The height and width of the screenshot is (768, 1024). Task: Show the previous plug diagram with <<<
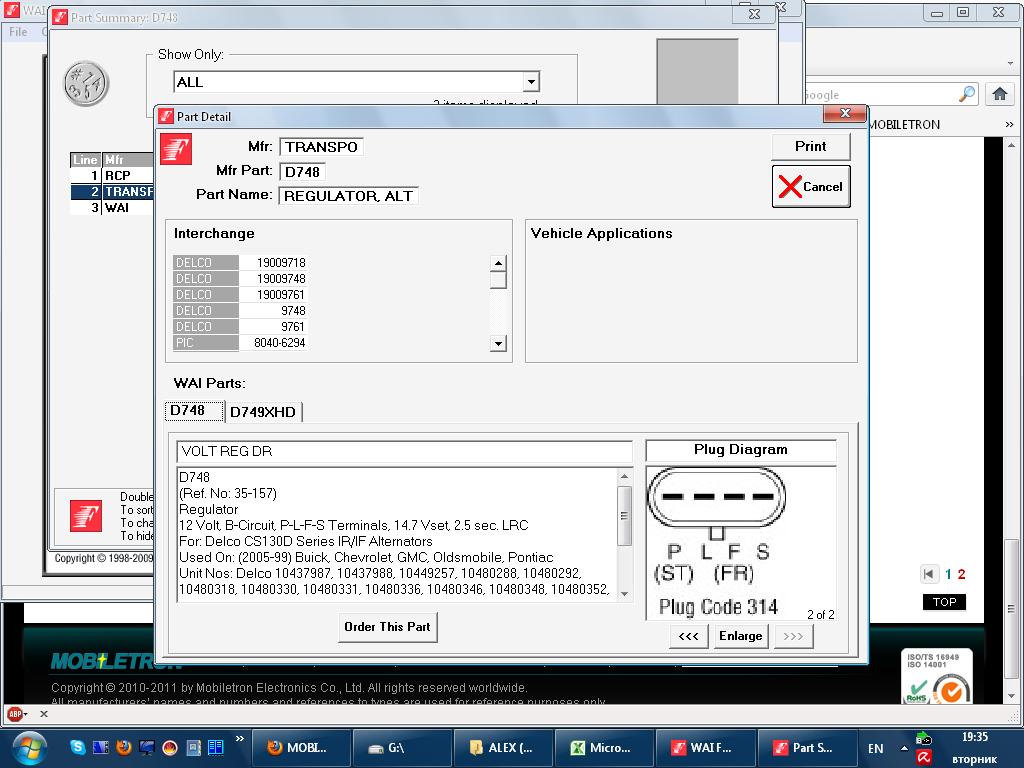click(688, 636)
